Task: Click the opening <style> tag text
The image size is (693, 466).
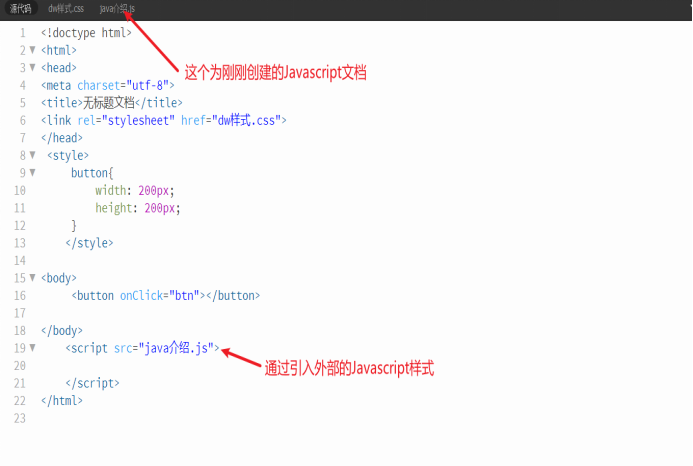Action: pyautogui.click(x=68, y=156)
